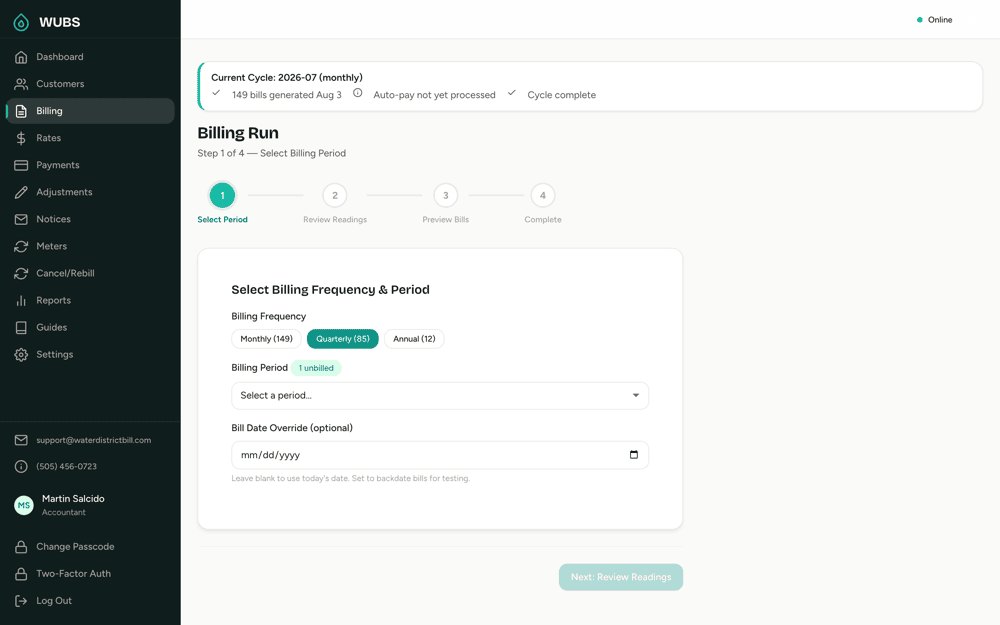Open Notices menu item
This screenshot has width=1000, height=625.
coord(90,219)
